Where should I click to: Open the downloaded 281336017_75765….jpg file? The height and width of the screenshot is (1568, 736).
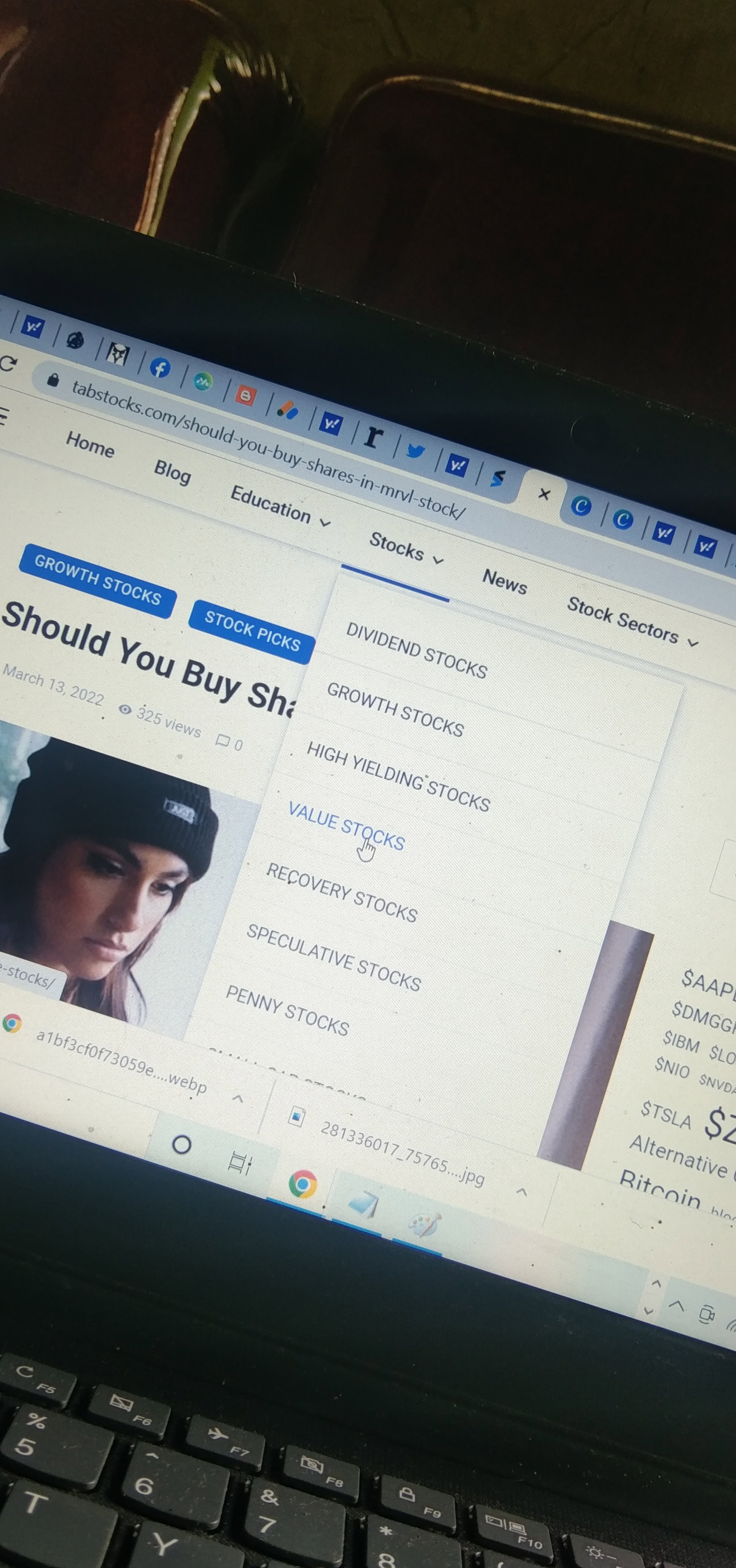402,1154
